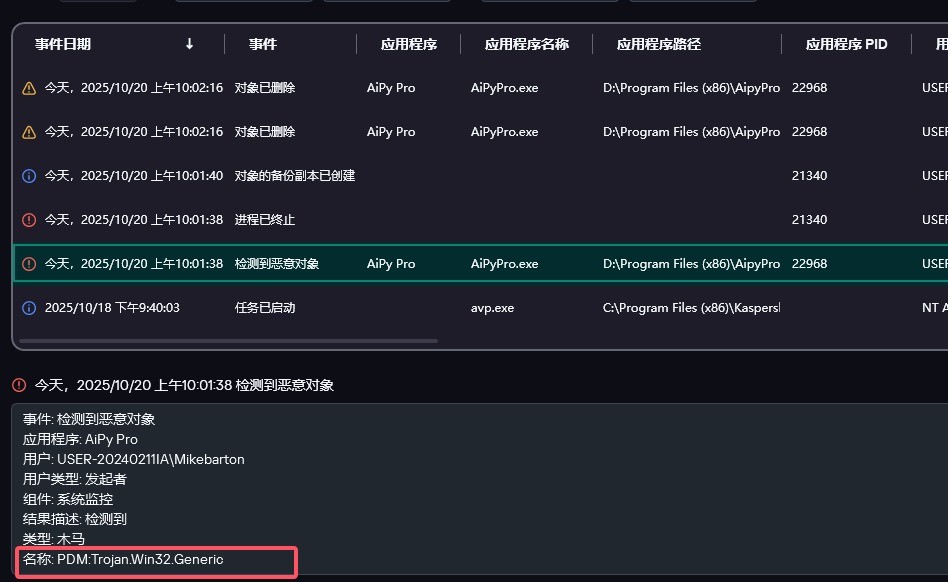Screen dimensions: 948x582
Task: Select PID 21340 in the 进程已终止 row
Action: 809,220
